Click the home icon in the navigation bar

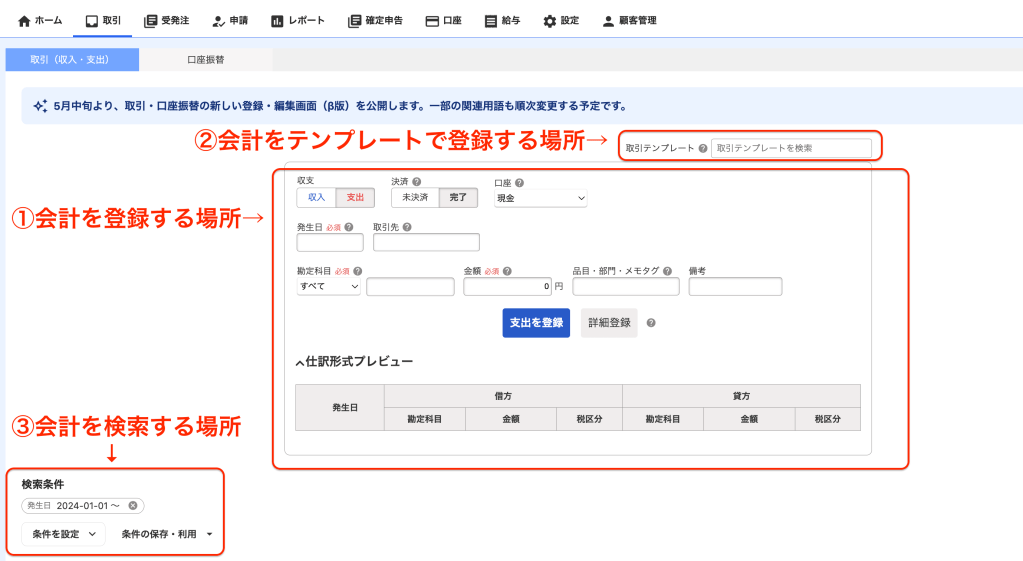tap(24, 21)
